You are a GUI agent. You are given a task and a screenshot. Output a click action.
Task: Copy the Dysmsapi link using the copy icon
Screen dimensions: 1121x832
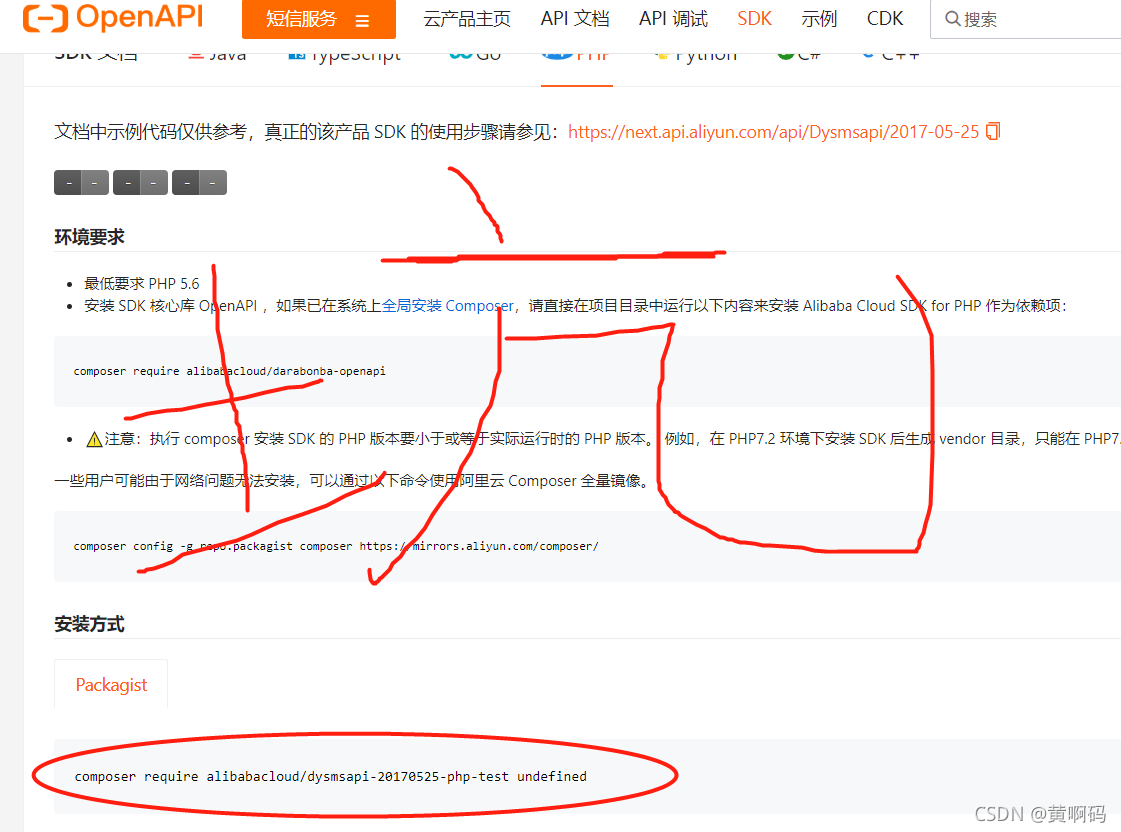click(x=993, y=132)
